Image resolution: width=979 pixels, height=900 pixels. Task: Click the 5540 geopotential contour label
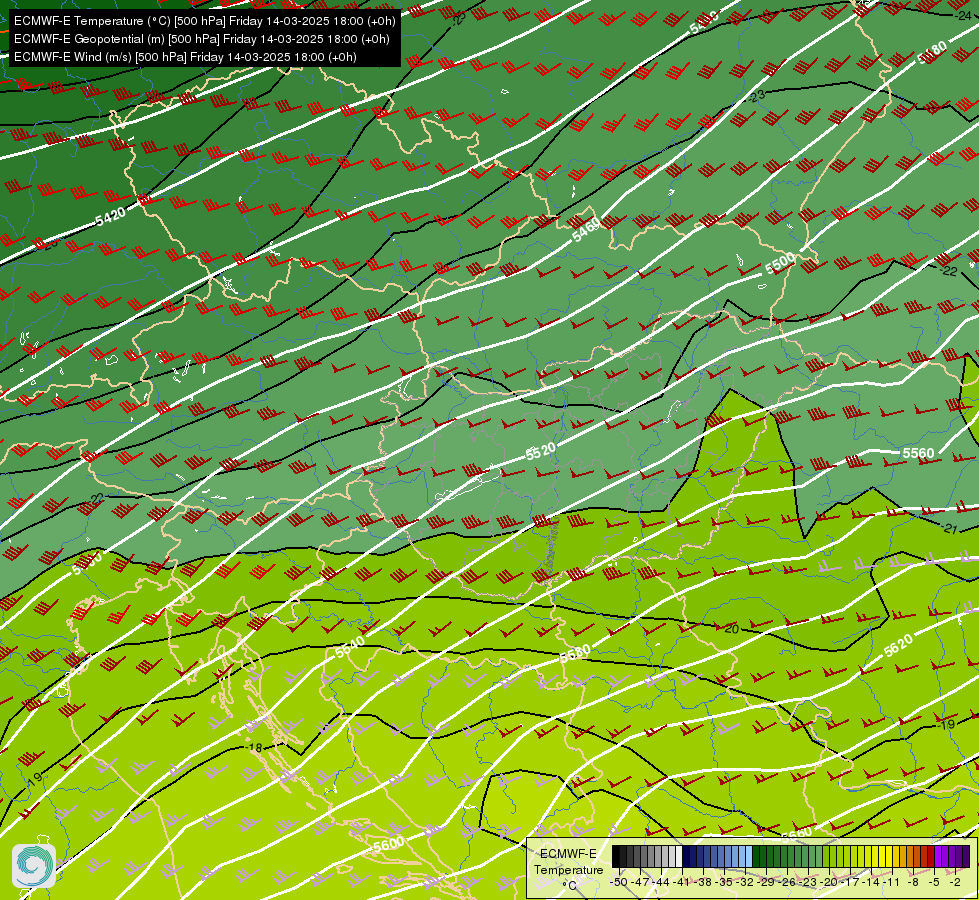350,648
